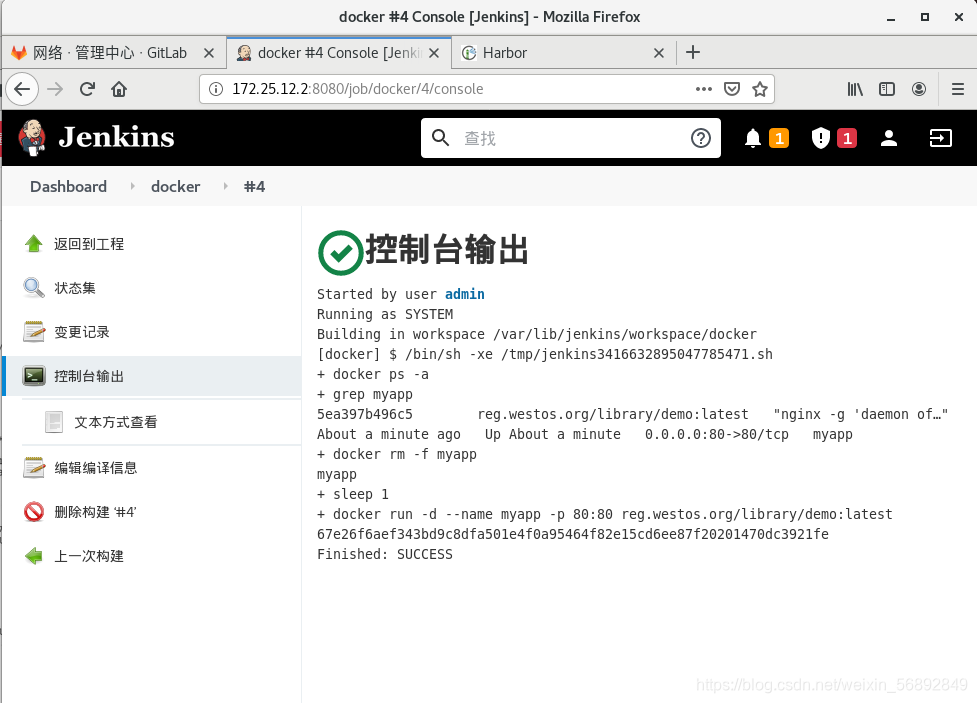Click the '+ docker rm -f myapp' line
The image size is (977, 703).
[x=396, y=454]
